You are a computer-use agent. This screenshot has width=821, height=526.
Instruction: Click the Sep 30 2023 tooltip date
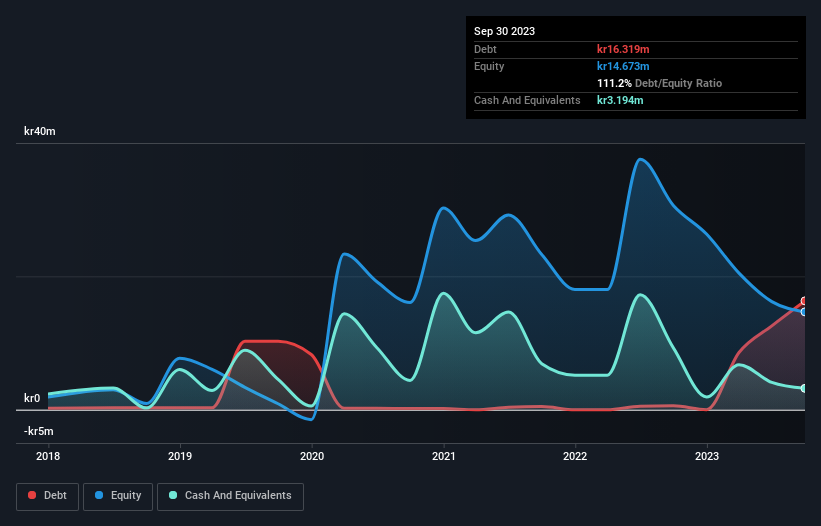pos(504,31)
